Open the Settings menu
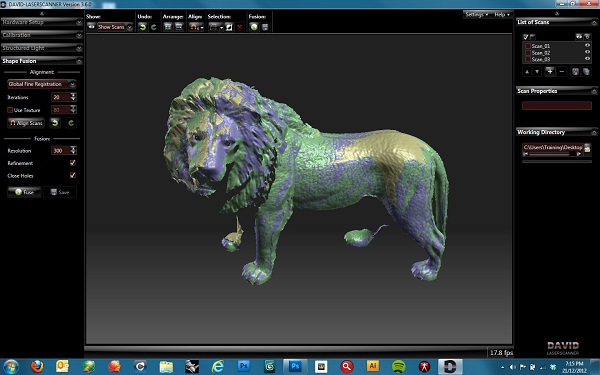 [476, 15]
